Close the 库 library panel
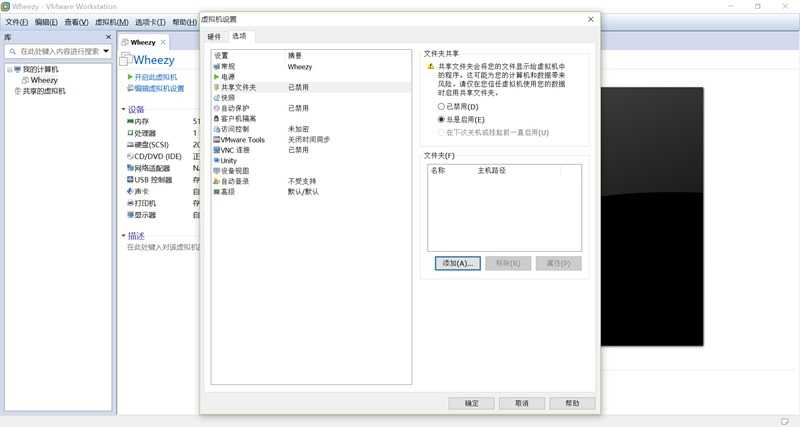The width and height of the screenshot is (800, 427). [108, 37]
